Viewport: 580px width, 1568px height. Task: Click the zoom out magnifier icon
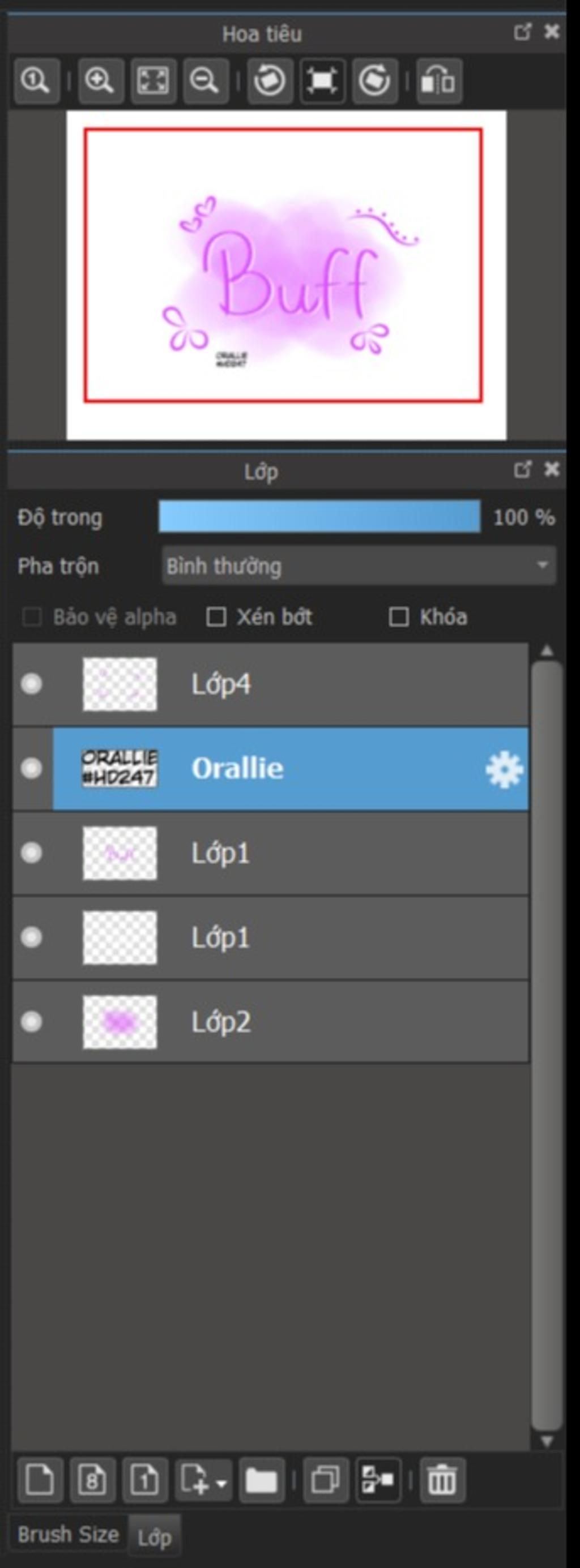pyautogui.click(x=204, y=80)
